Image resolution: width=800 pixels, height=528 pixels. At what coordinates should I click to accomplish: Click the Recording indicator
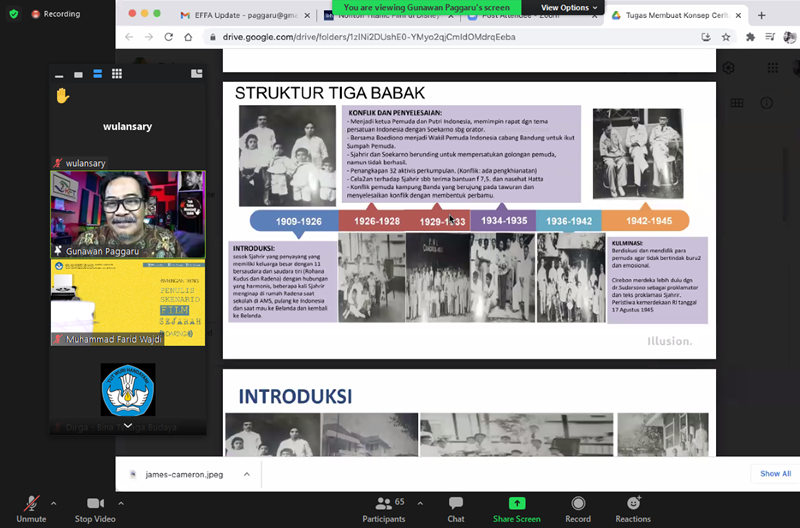point(56,14)
